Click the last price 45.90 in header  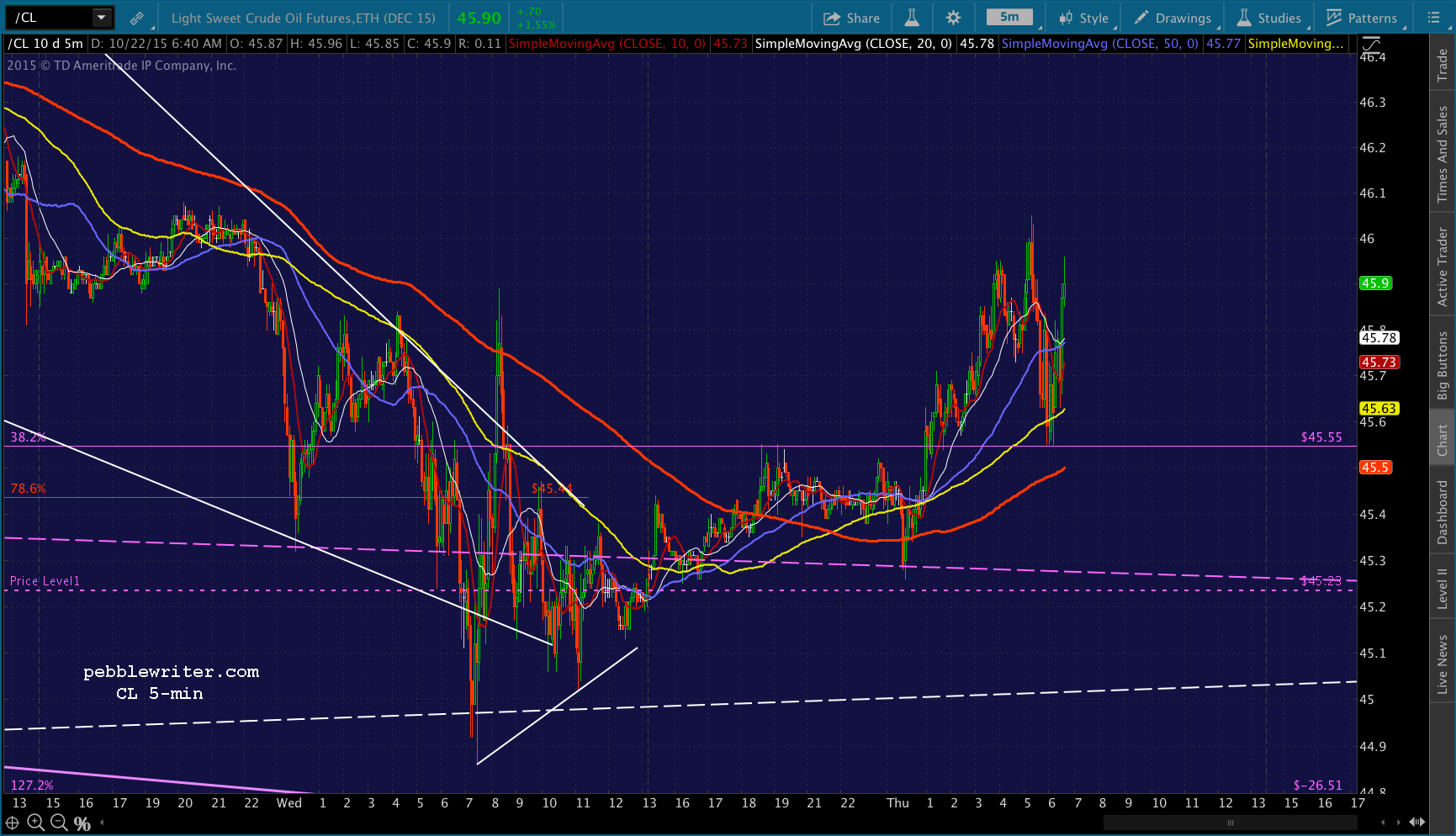[479, 18]
